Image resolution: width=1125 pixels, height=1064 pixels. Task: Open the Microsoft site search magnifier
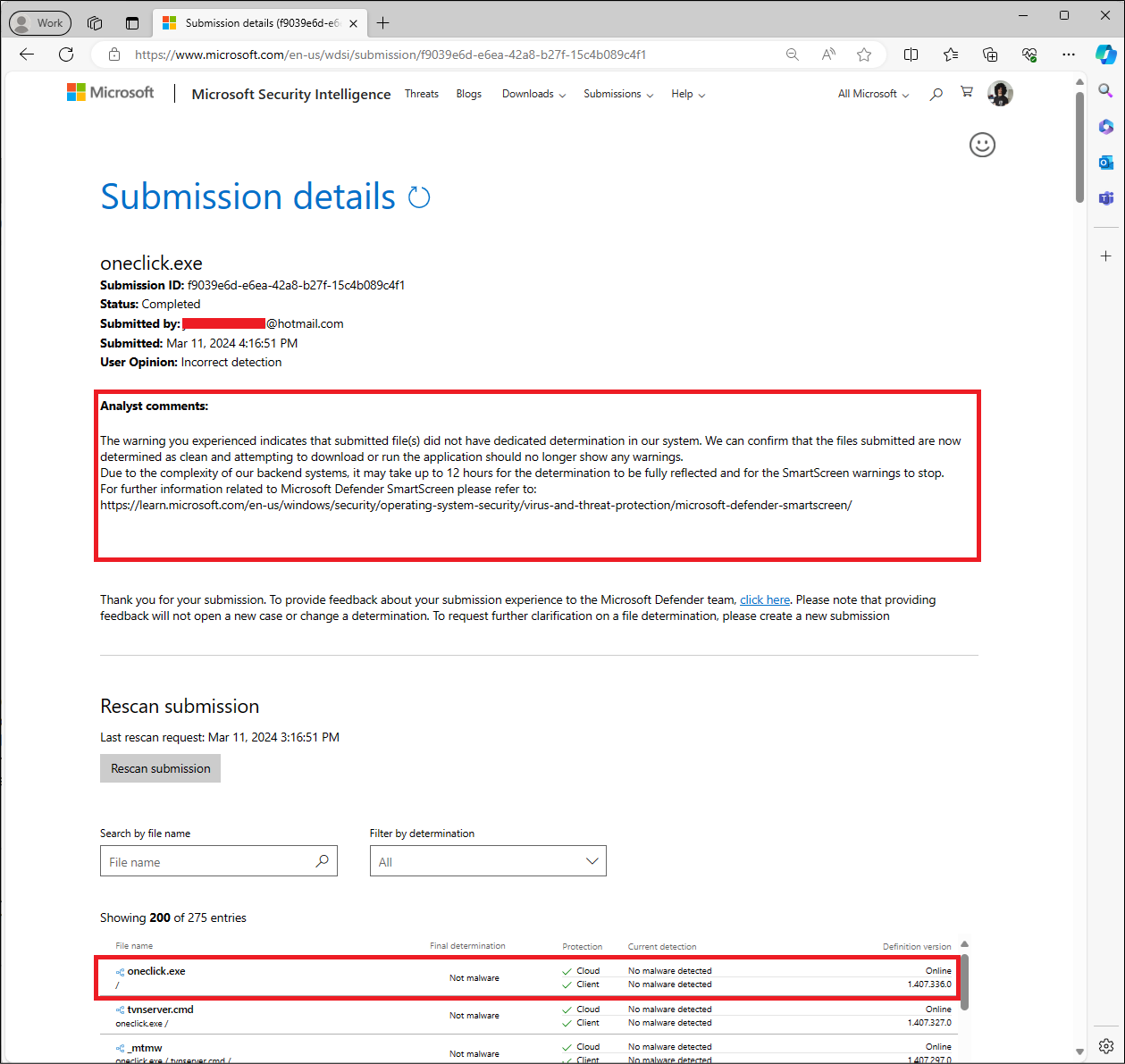click(936, 94)
